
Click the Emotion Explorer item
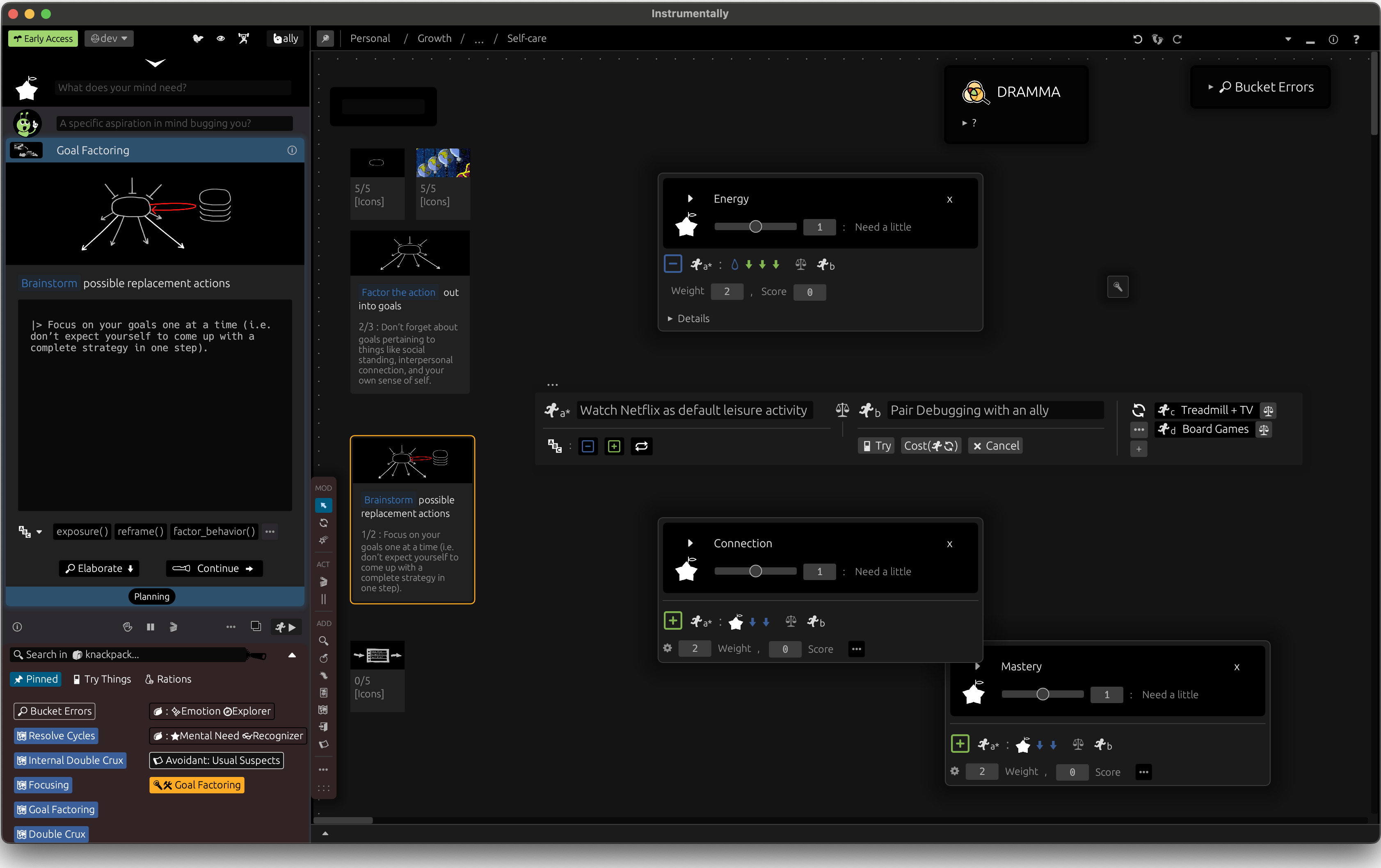point(212,711)
